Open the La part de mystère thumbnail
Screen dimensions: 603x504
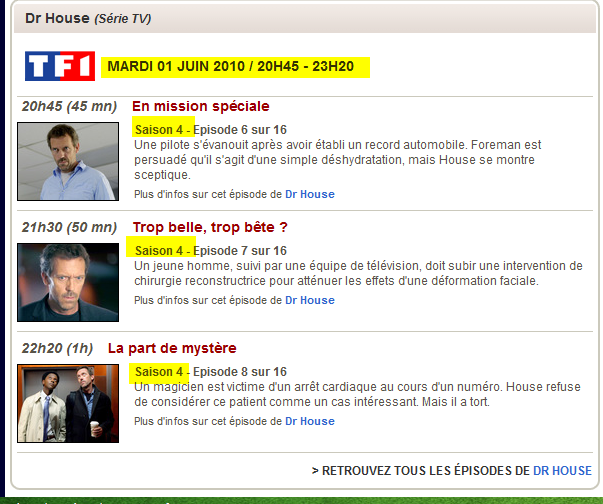68,403
